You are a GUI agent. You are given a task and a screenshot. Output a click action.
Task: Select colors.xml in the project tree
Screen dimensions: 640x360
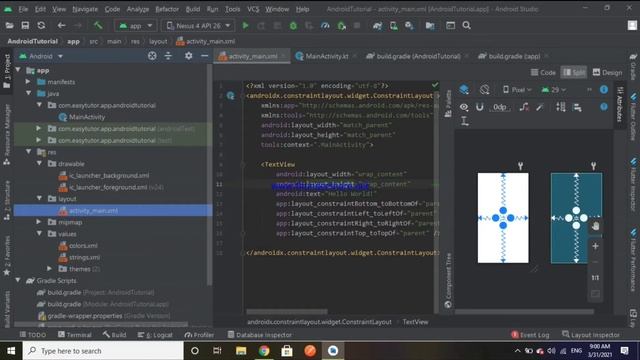click(x=83, y=245)
